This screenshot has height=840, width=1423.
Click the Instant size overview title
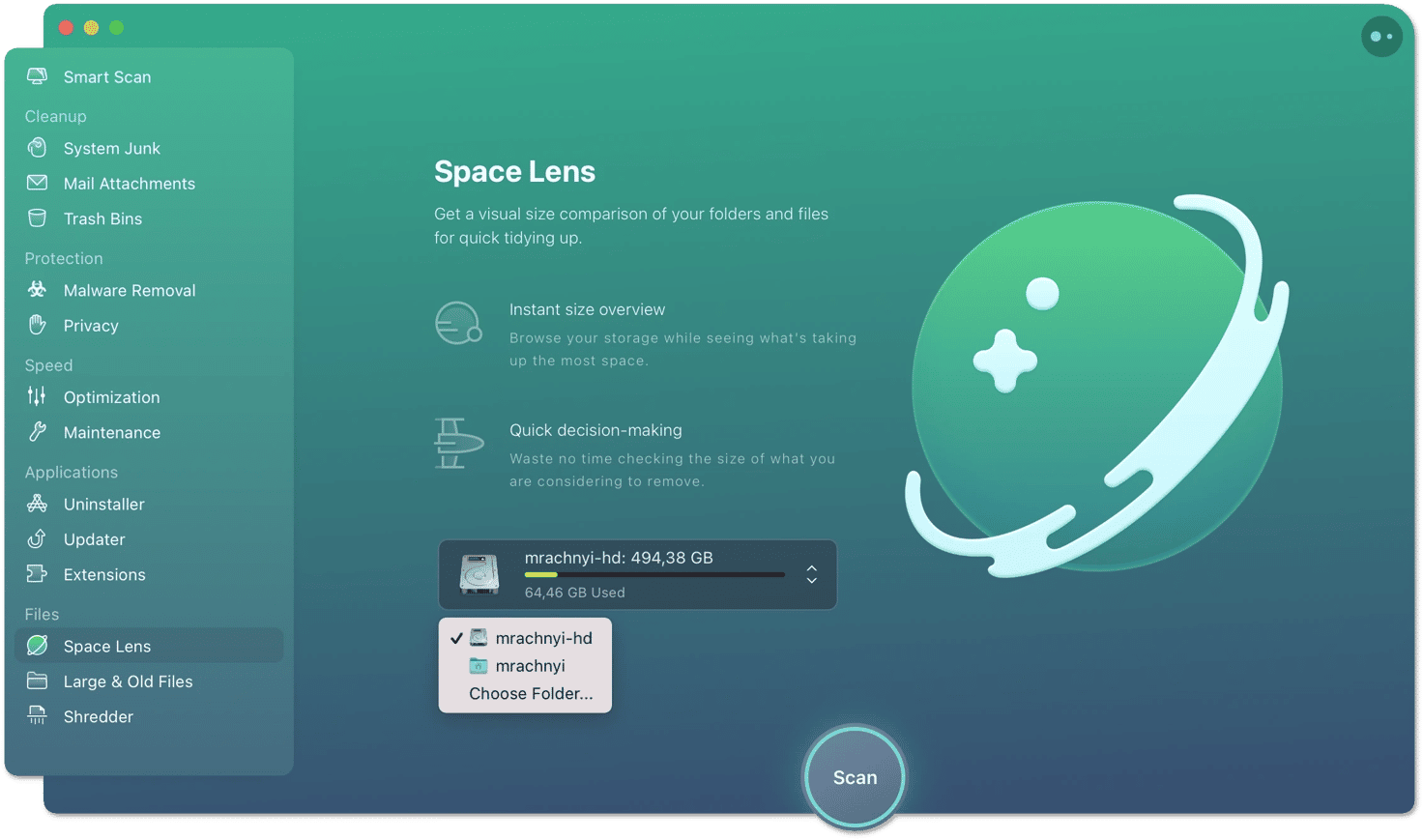click(x=587, y=309)
